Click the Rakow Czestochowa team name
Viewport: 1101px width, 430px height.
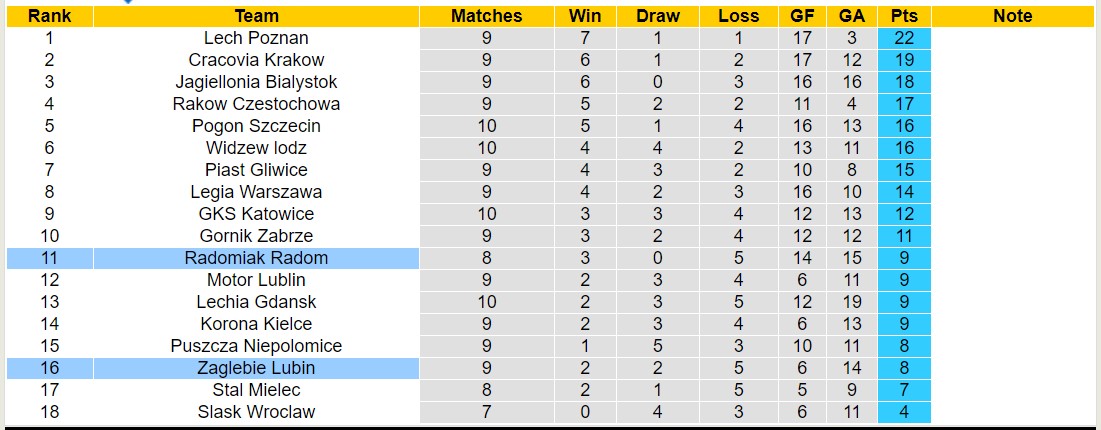[256, 104]
